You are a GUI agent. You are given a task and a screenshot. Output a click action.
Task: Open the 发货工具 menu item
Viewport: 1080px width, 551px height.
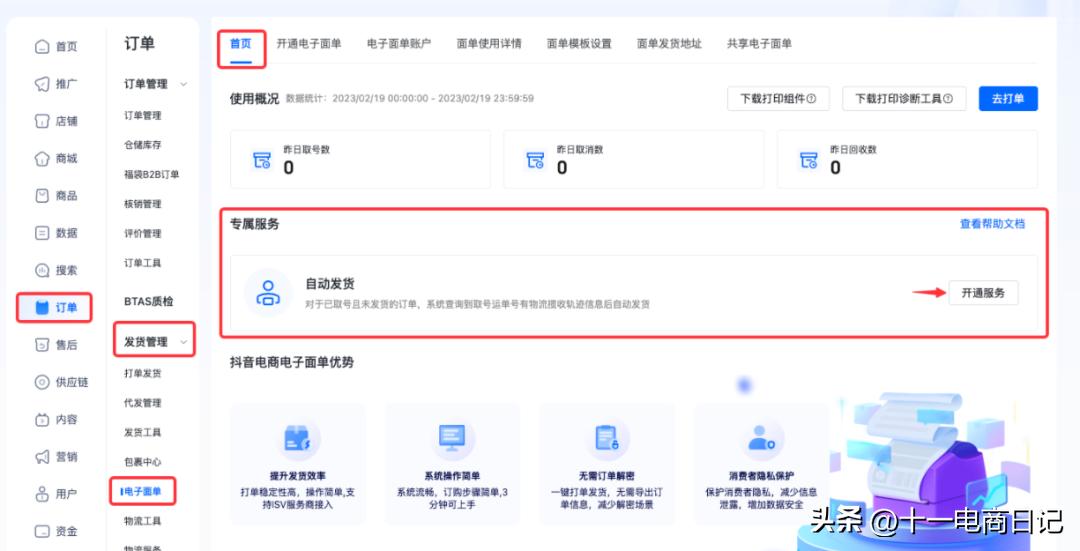[143, 432]
